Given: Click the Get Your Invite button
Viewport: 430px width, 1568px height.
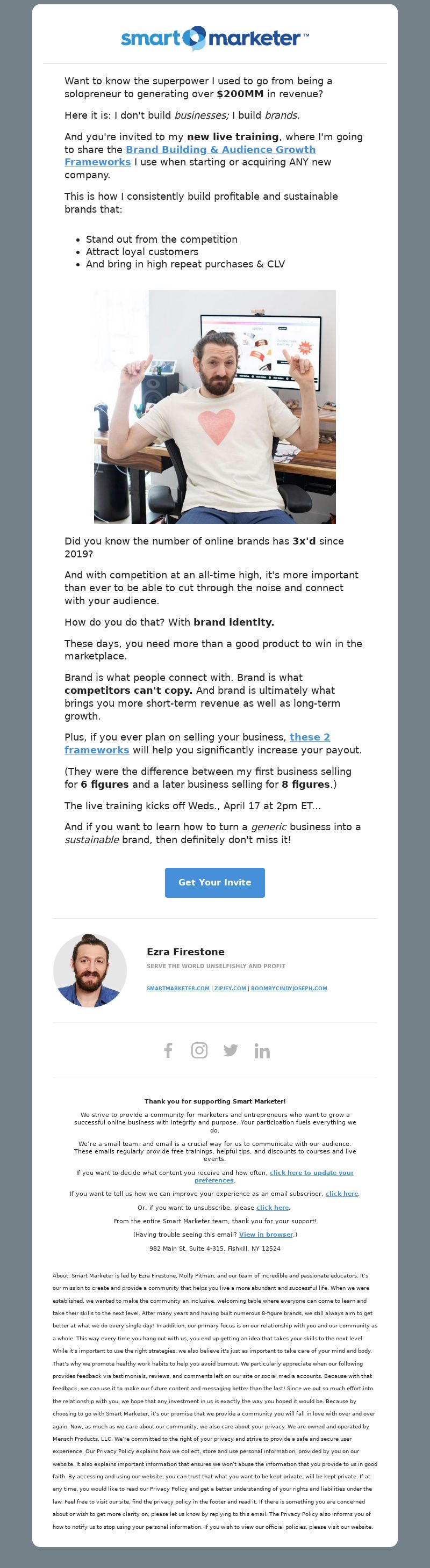Looking at the screenshot, I should tap(215, 882).
